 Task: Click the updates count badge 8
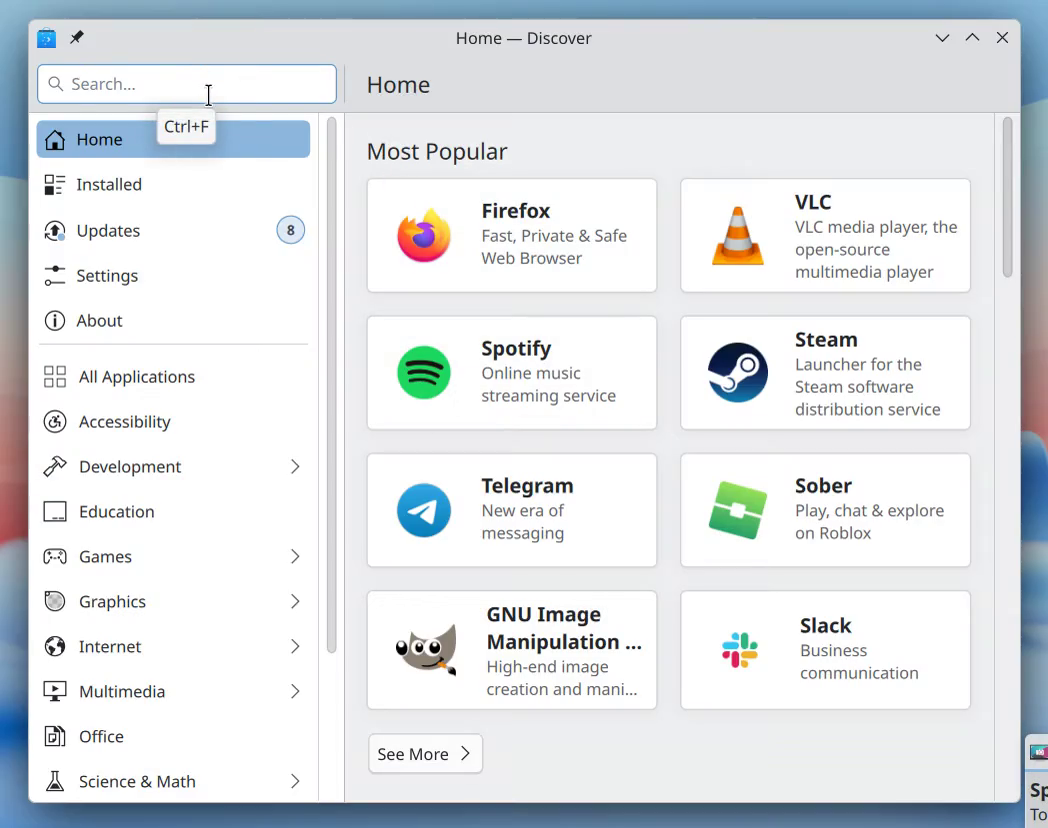pos(291,231)
